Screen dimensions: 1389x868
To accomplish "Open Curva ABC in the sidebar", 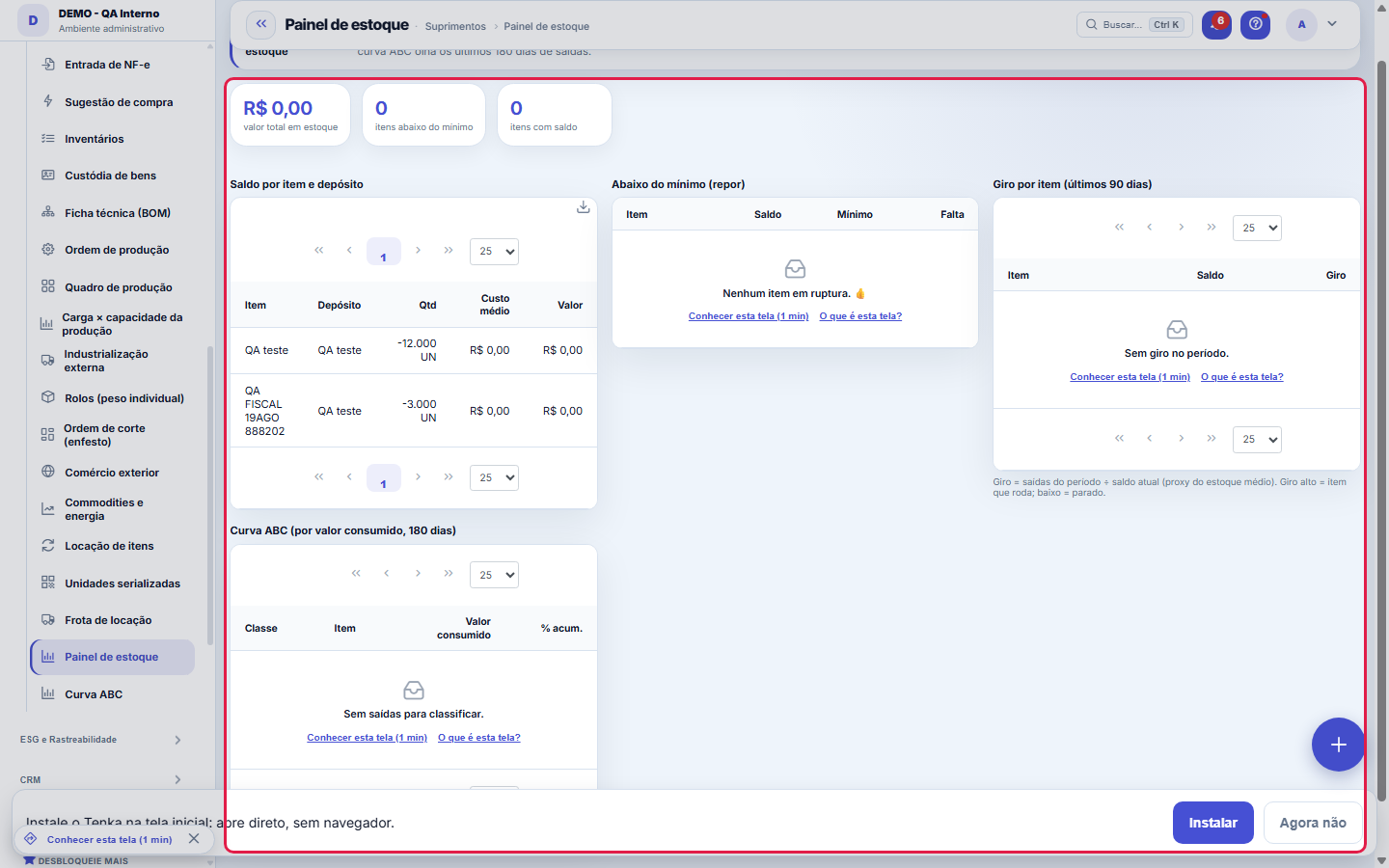I will tap(113, 694).
